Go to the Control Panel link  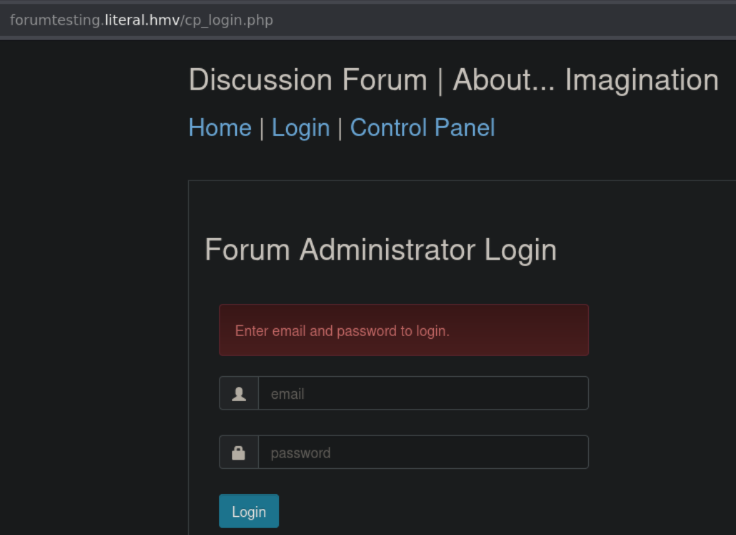pyautogui.click(x=422, y=128)
